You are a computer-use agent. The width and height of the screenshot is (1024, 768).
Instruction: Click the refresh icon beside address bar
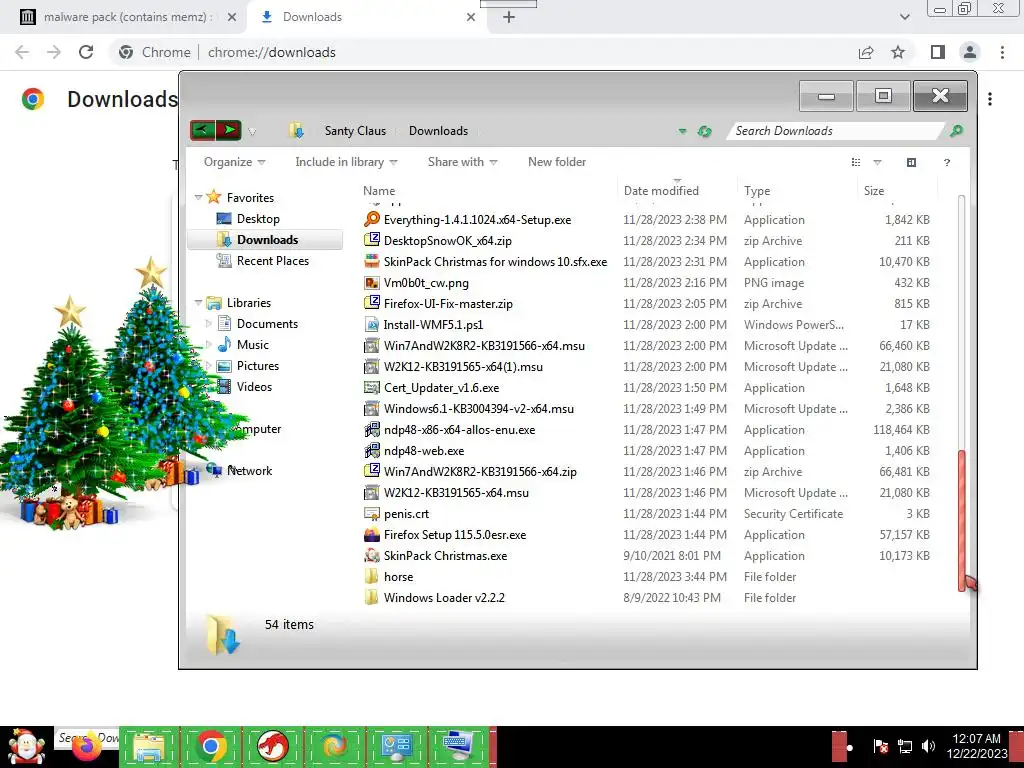click(x=704, y=131)
